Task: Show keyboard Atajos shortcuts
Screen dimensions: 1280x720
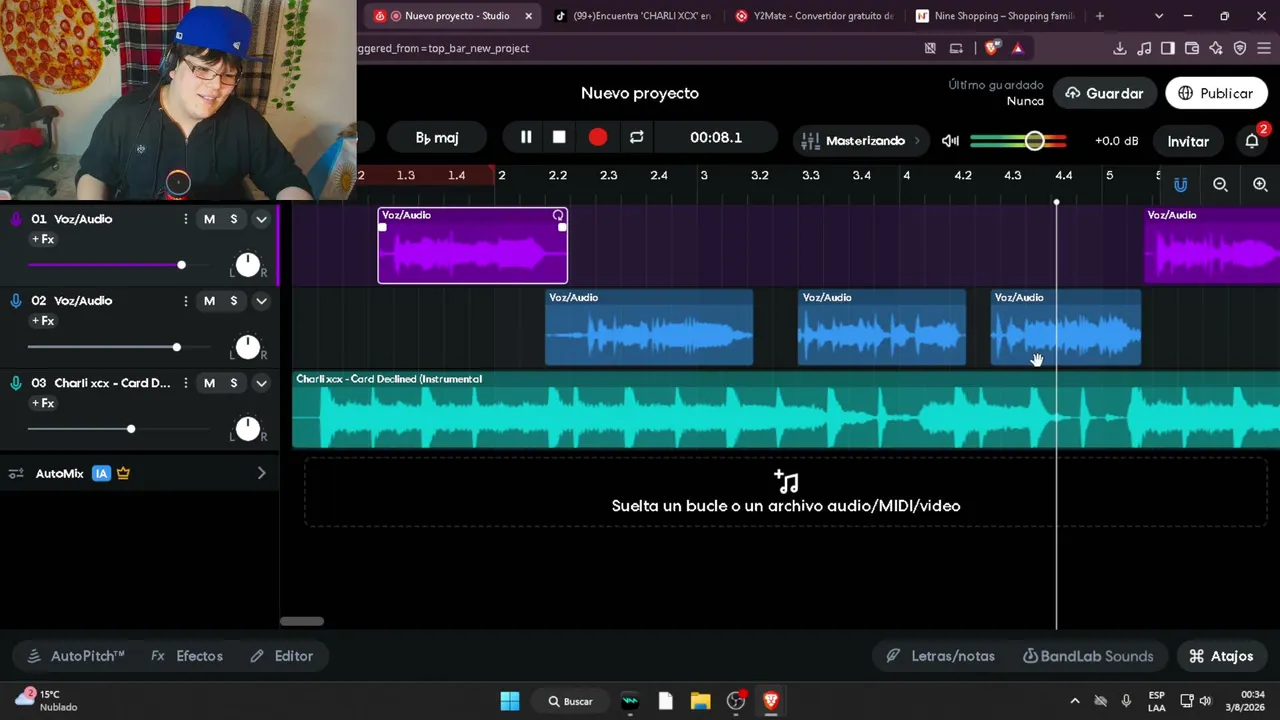Action: point(1221,656)
